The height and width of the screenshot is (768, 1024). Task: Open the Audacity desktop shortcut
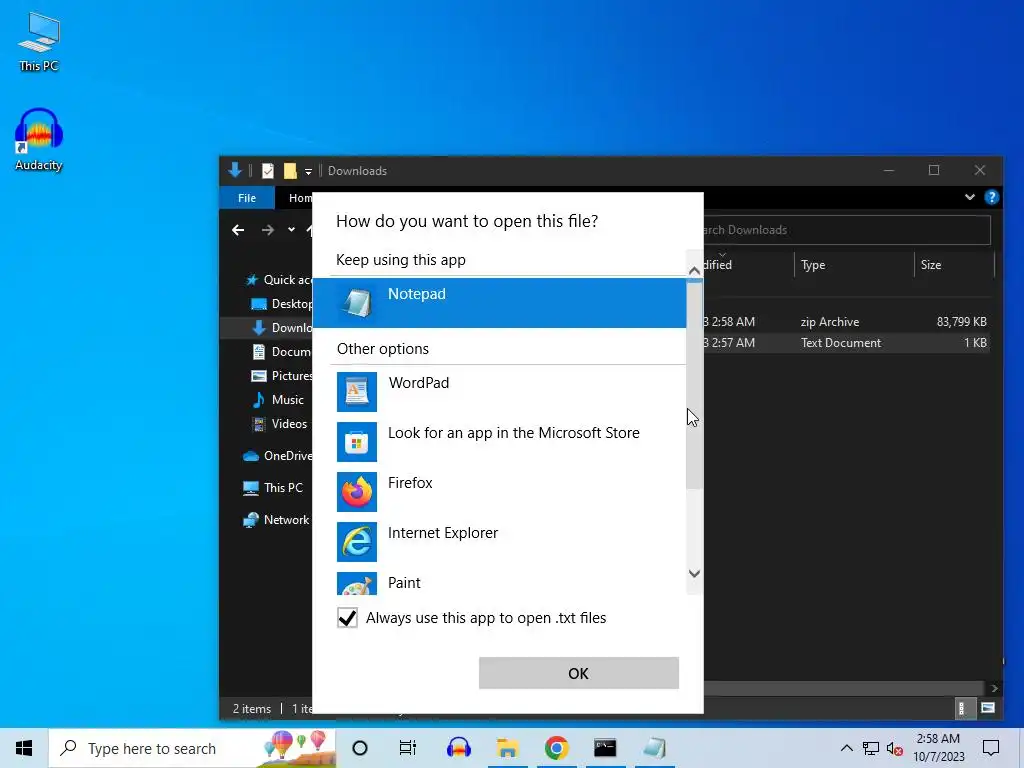(x=39, y=140)
